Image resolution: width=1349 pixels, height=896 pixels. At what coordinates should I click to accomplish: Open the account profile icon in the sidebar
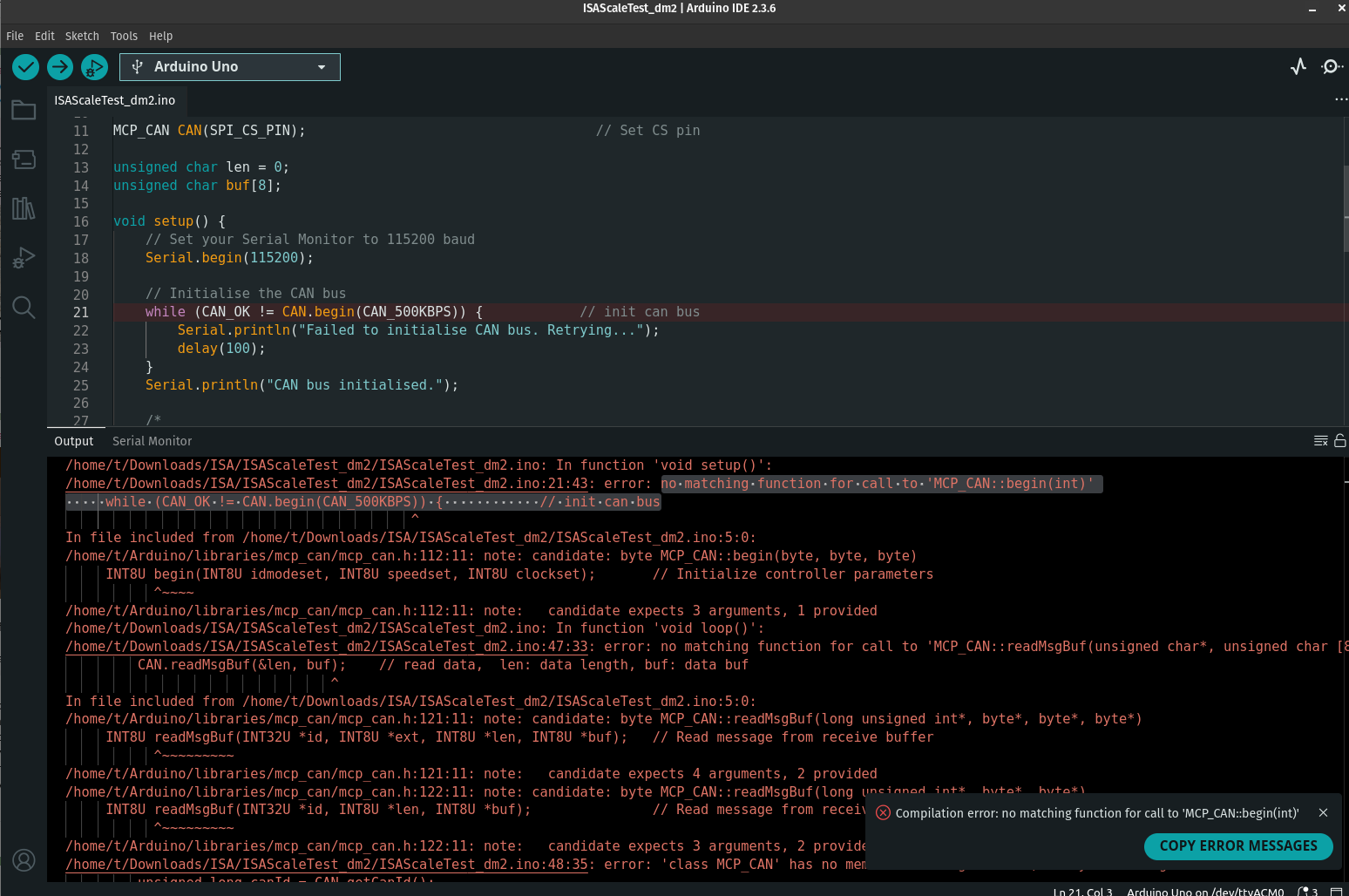pyautogui.click(x=24, y=860)
